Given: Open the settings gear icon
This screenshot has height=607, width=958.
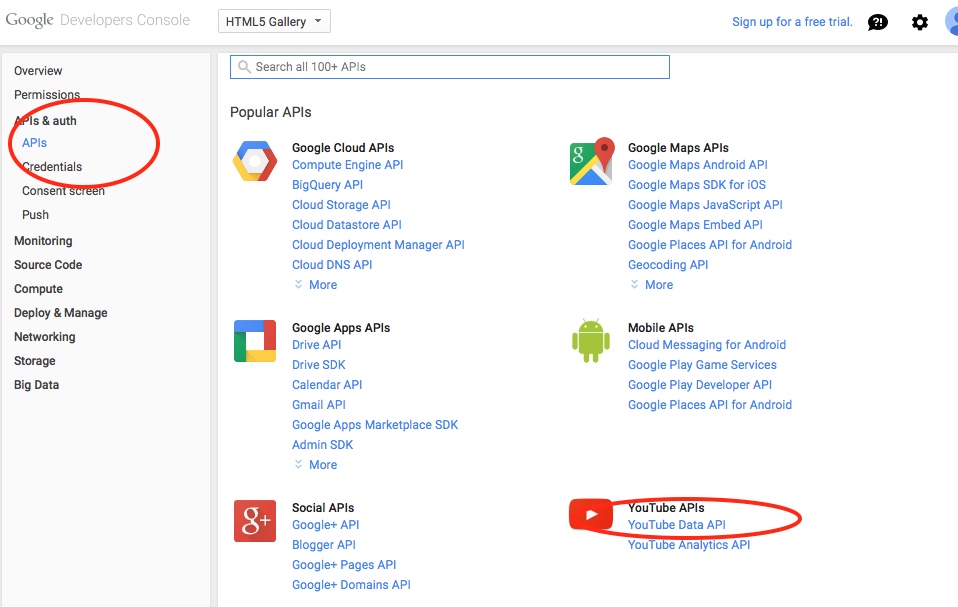Looking at the screenshot, I should [919, 22].
